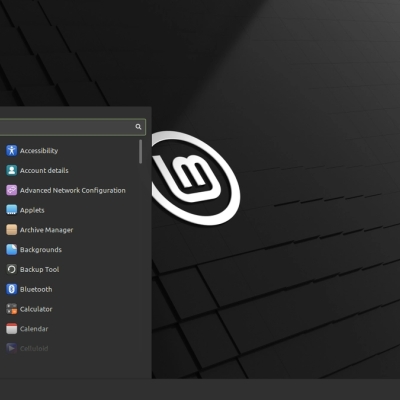Click the Calendar icon
Viewport: 400px width, 400px height.
click(x=11, y=329)
